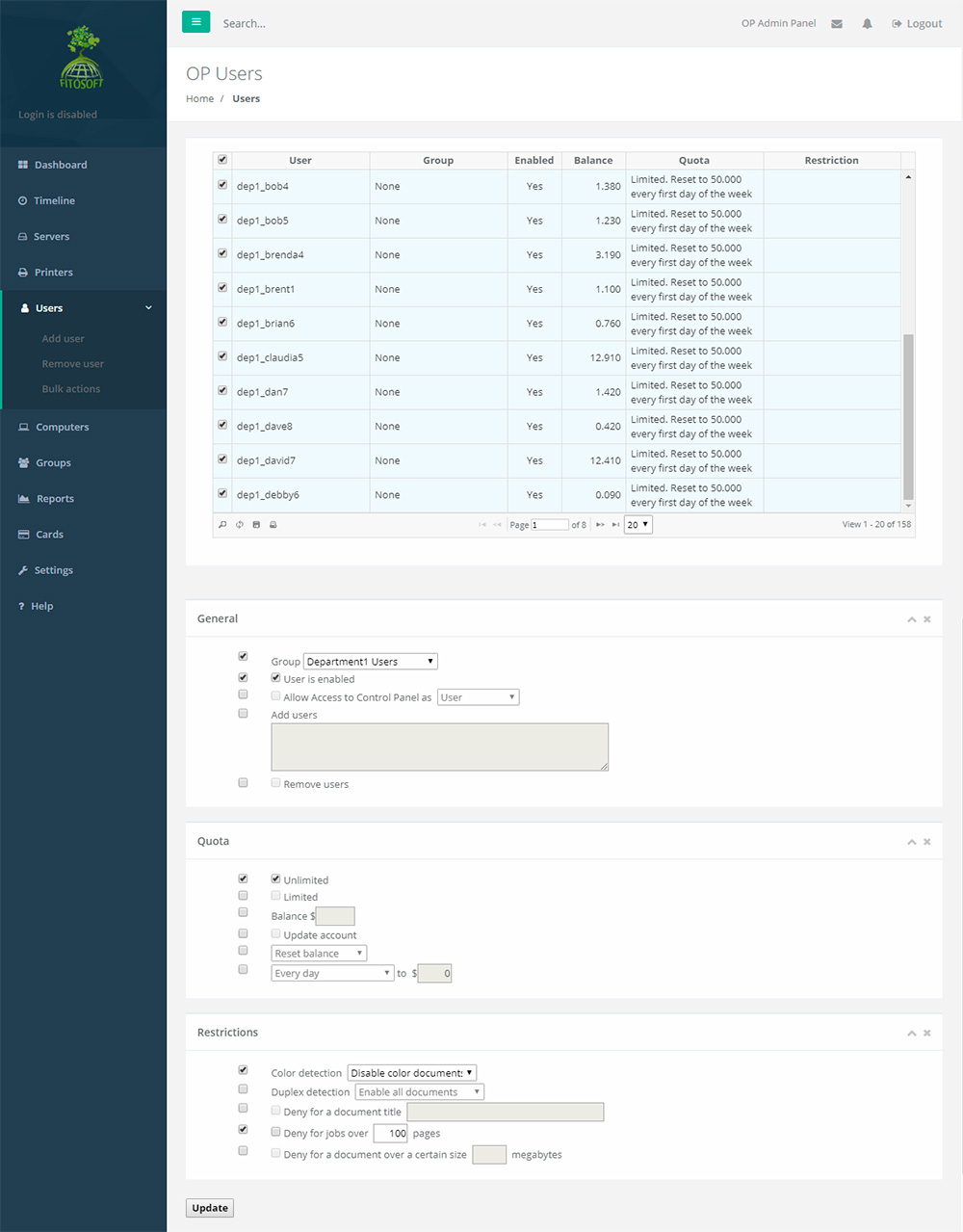Jump to last page of users table
Screen dimensions: 963x1232
pos(615,525)
